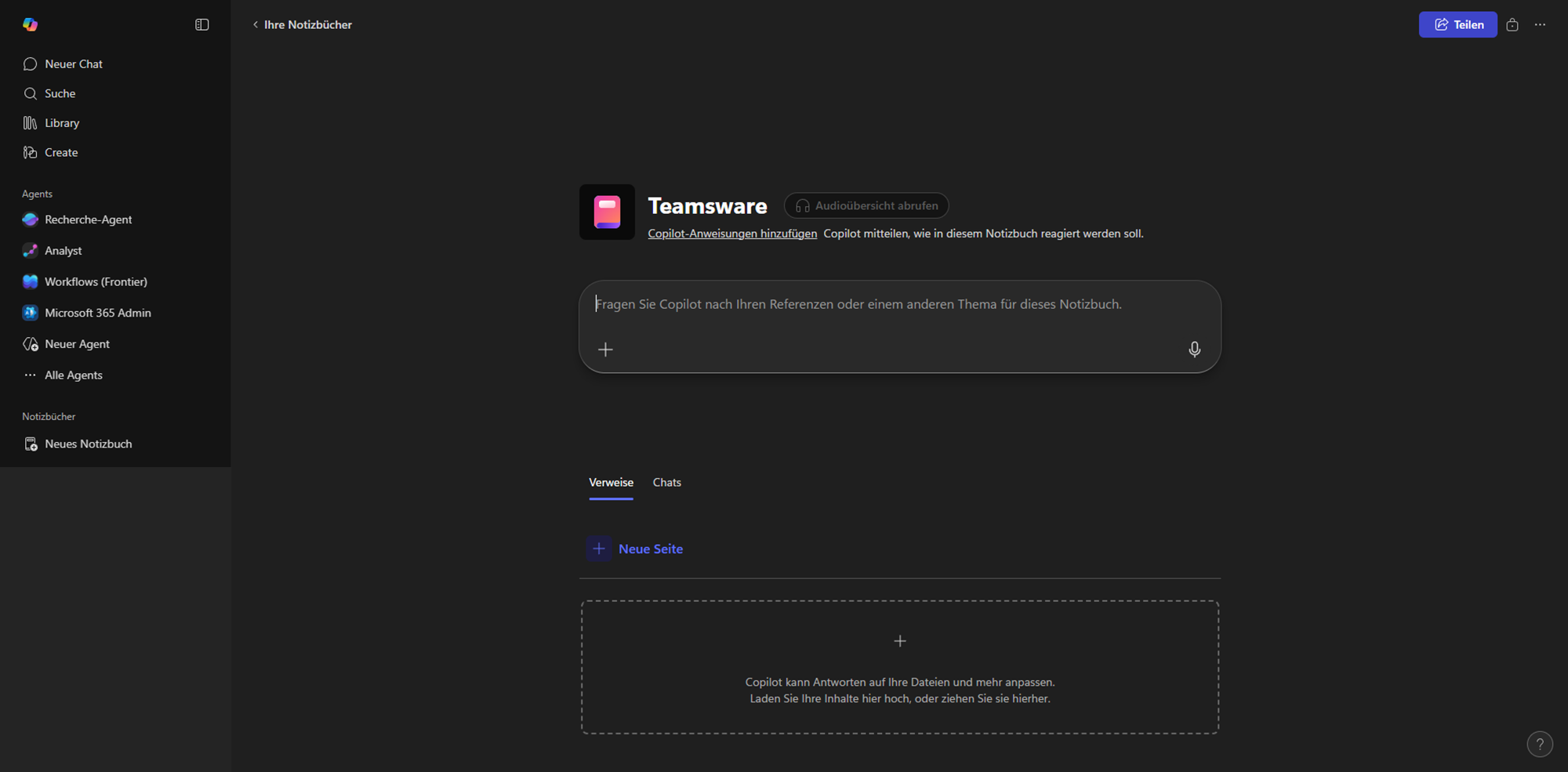Expand Alle Agents list

coord(73,375)
